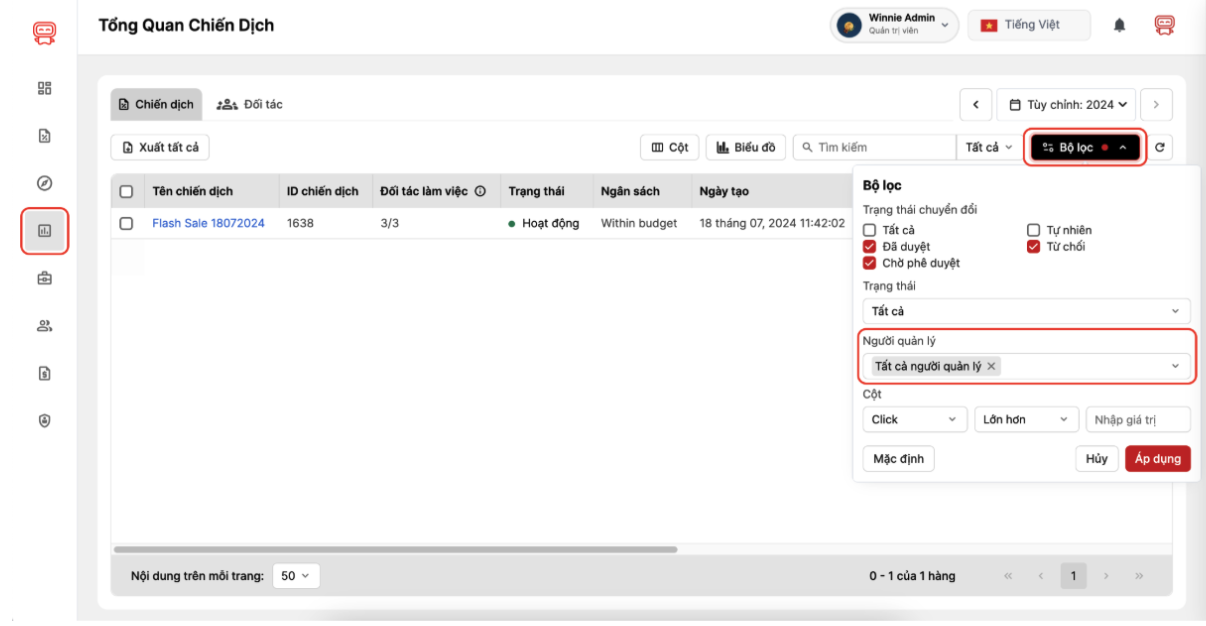The image size is (1206, 626).
Task: Open the page size 50 dropdown
Action: coord(296,576)
